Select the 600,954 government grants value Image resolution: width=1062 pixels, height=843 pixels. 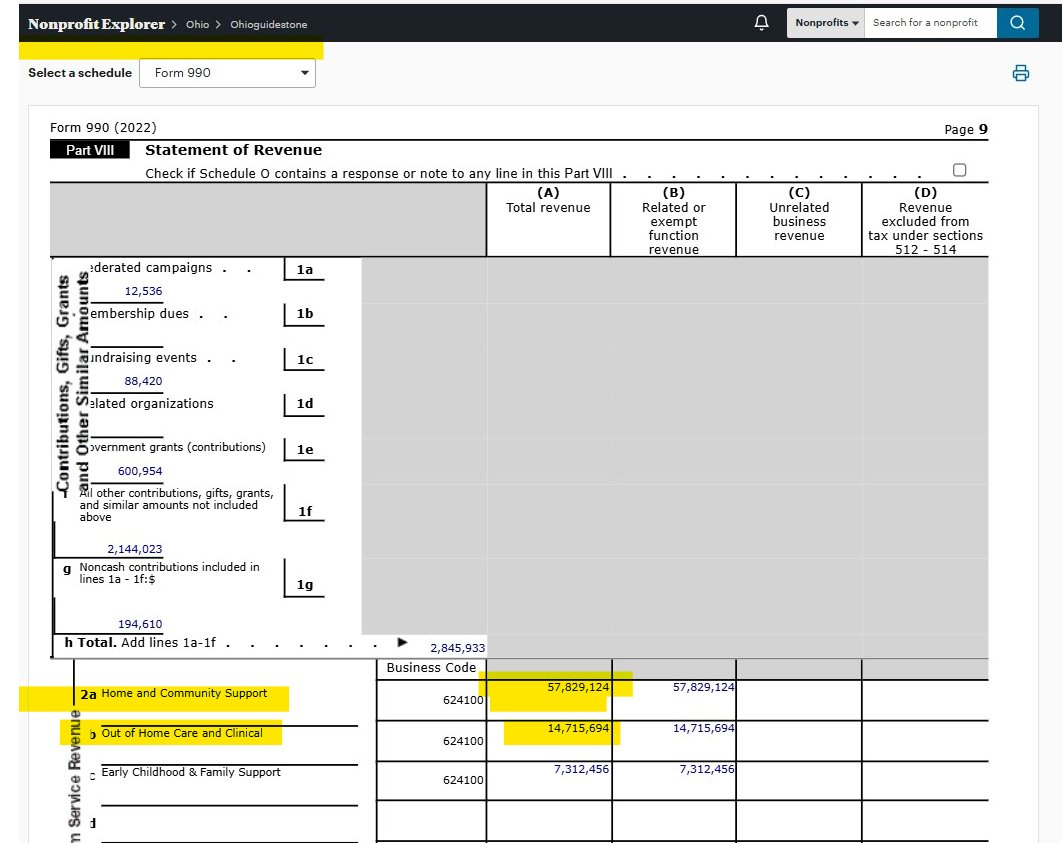pyautogui.click(x=140, y=471)
